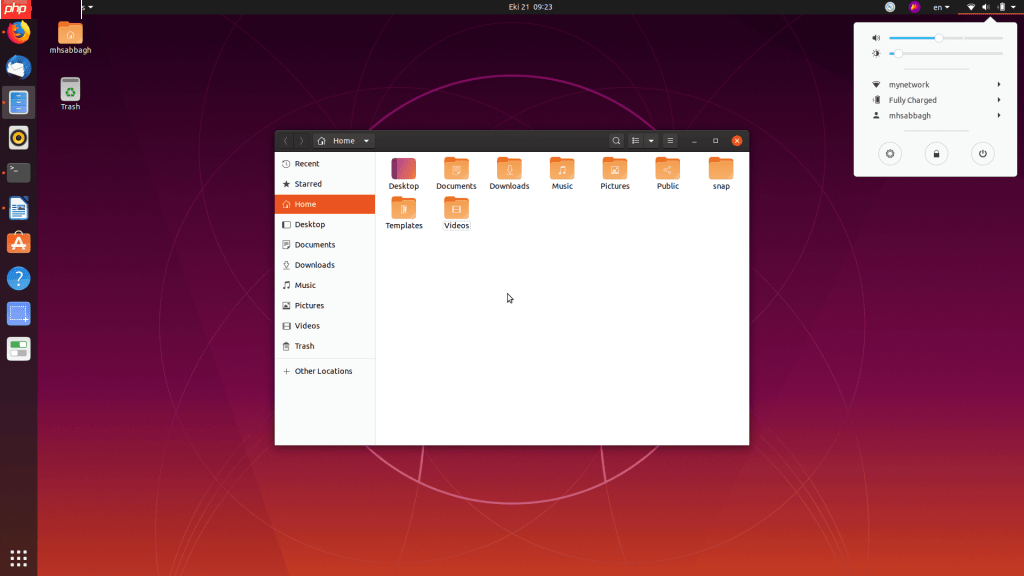Expand the view options dropdown in Files toolbar
Image resolution: width=1024 pixels, height=576 pixels.
click(x=652, y=140)
